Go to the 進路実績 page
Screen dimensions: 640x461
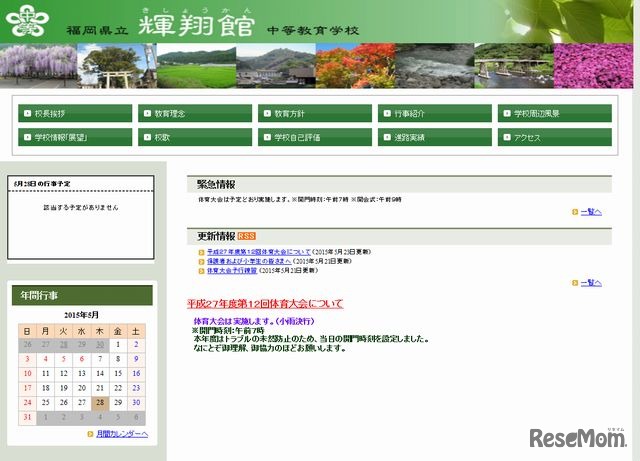435,137
